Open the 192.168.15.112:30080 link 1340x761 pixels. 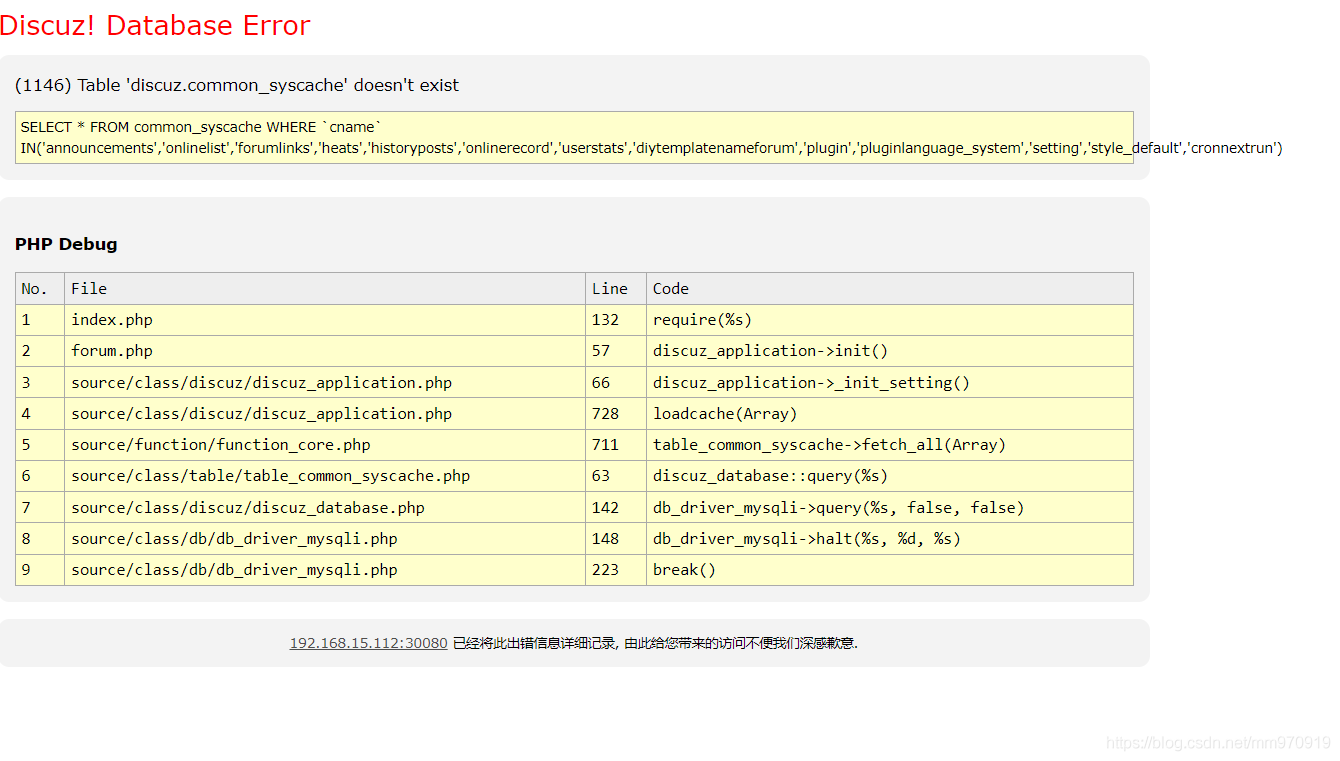[x=368, y=643]
